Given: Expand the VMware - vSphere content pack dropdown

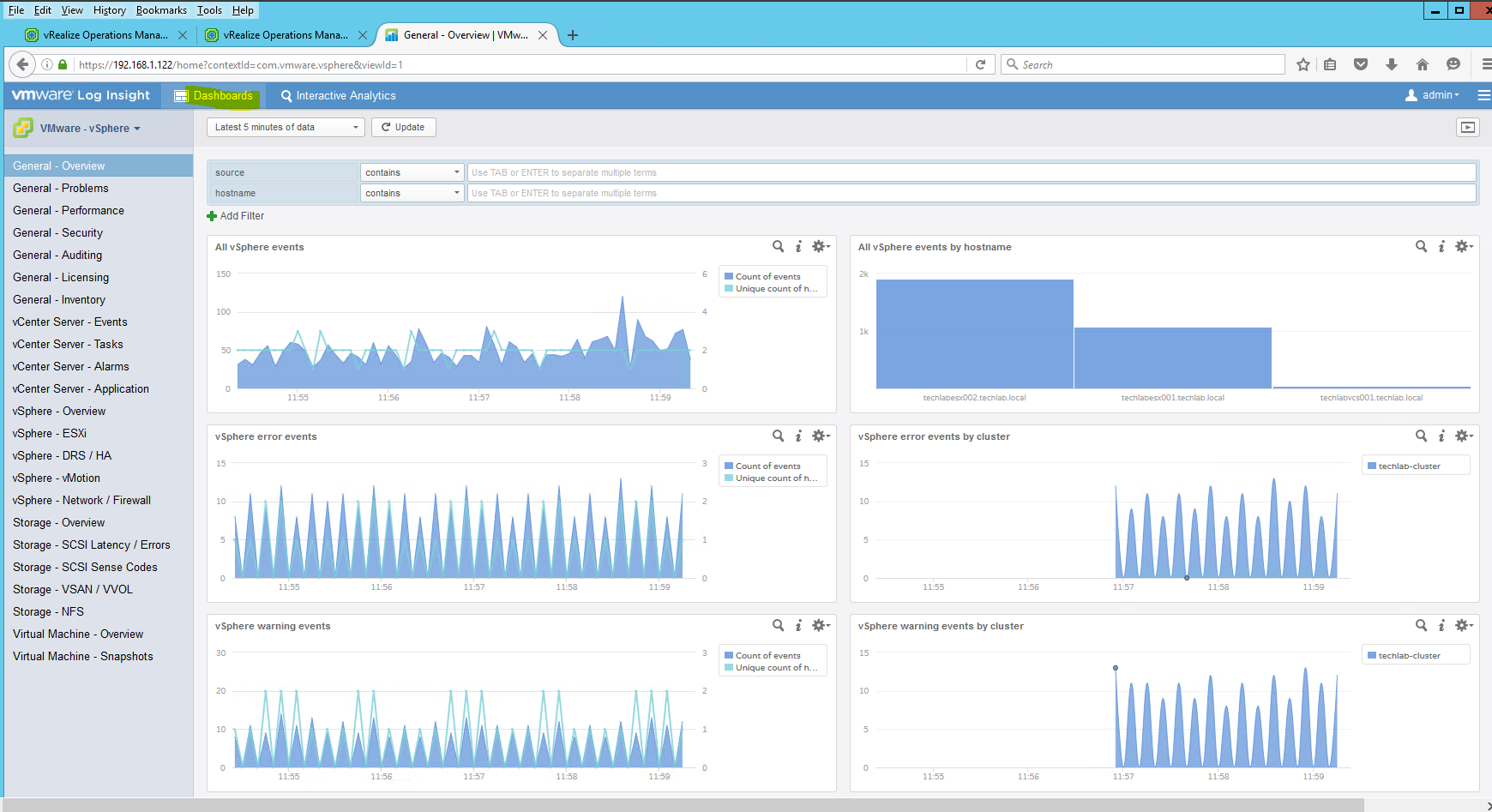Looking at the screenshot, I should click(89, 129).
